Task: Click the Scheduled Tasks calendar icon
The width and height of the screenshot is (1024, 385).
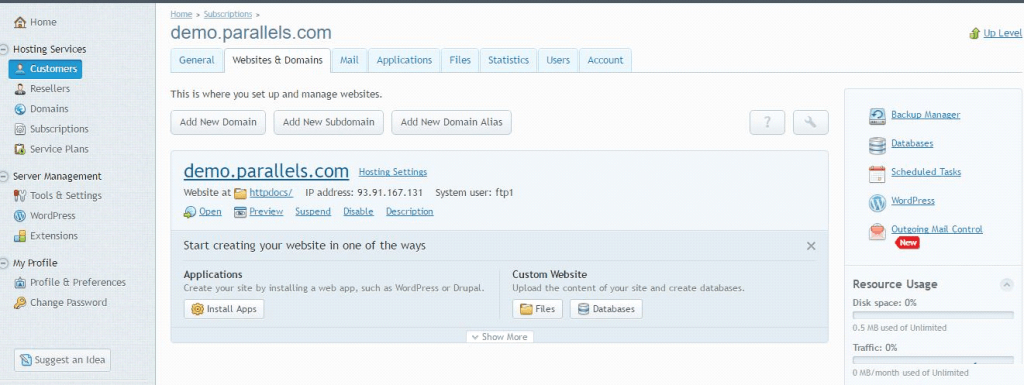Action: (x=877, y=174)
